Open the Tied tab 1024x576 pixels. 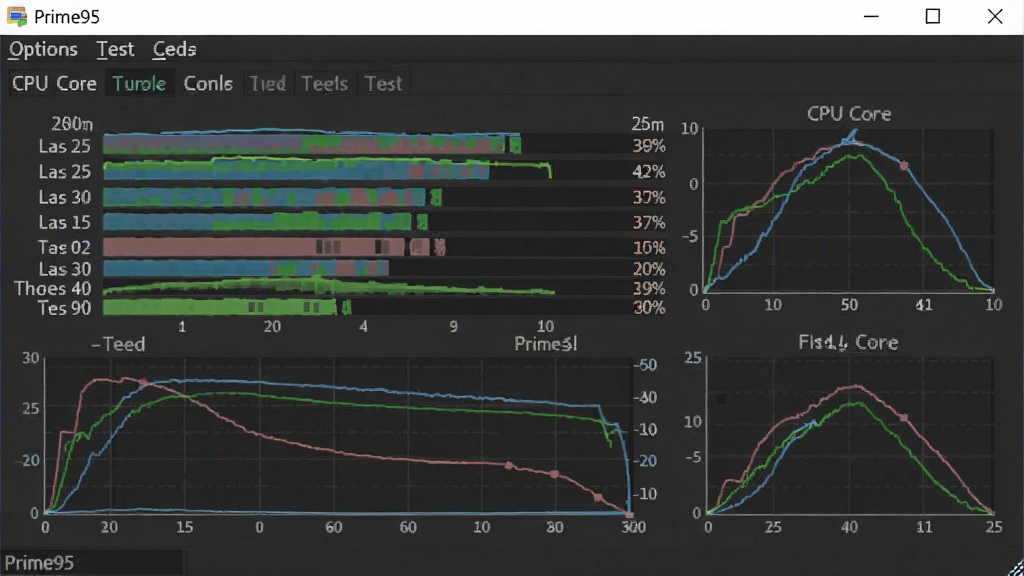268,84
